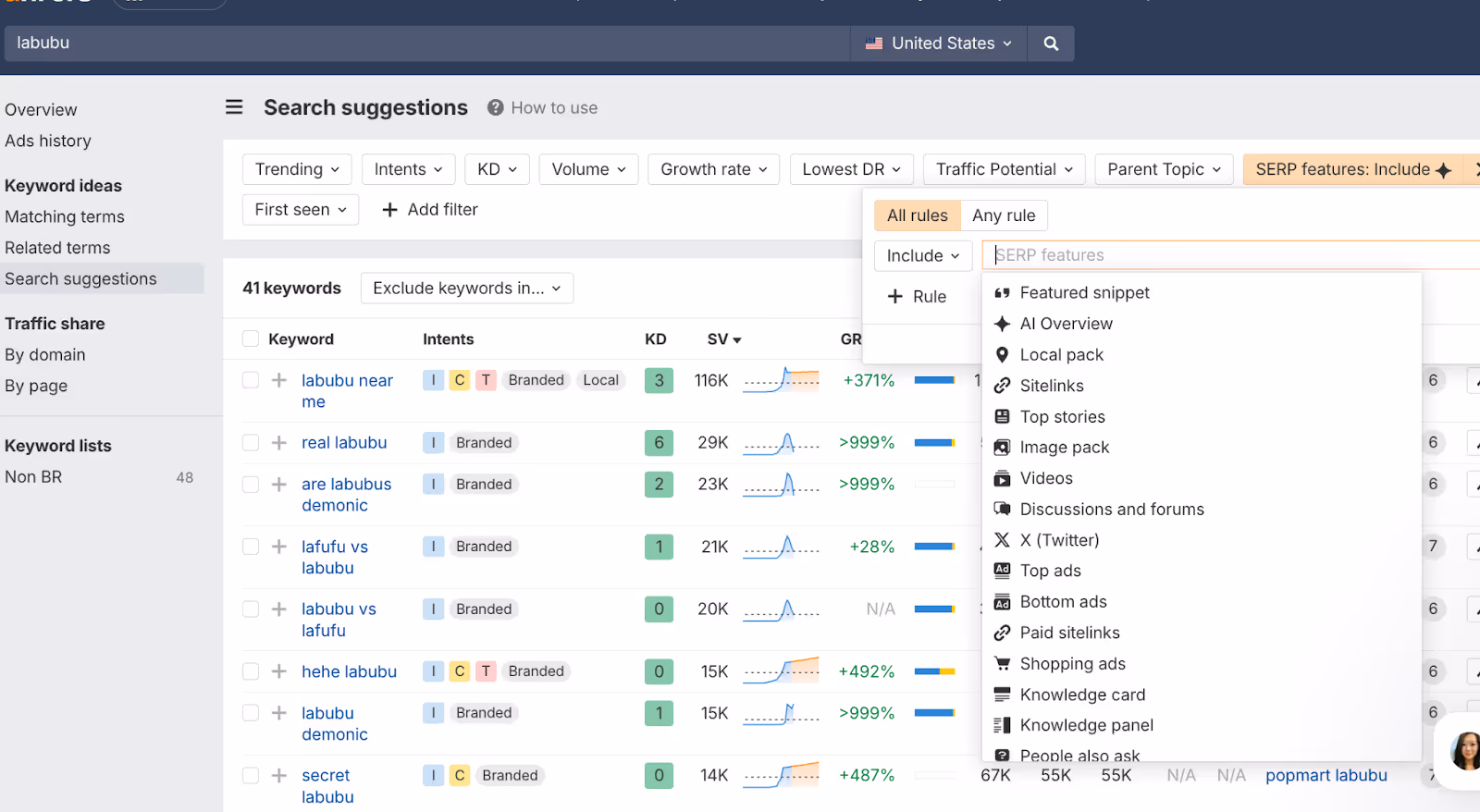
Task: Check the 'lafufu vs labubu' row checkbox
Action: click(251, 547)
